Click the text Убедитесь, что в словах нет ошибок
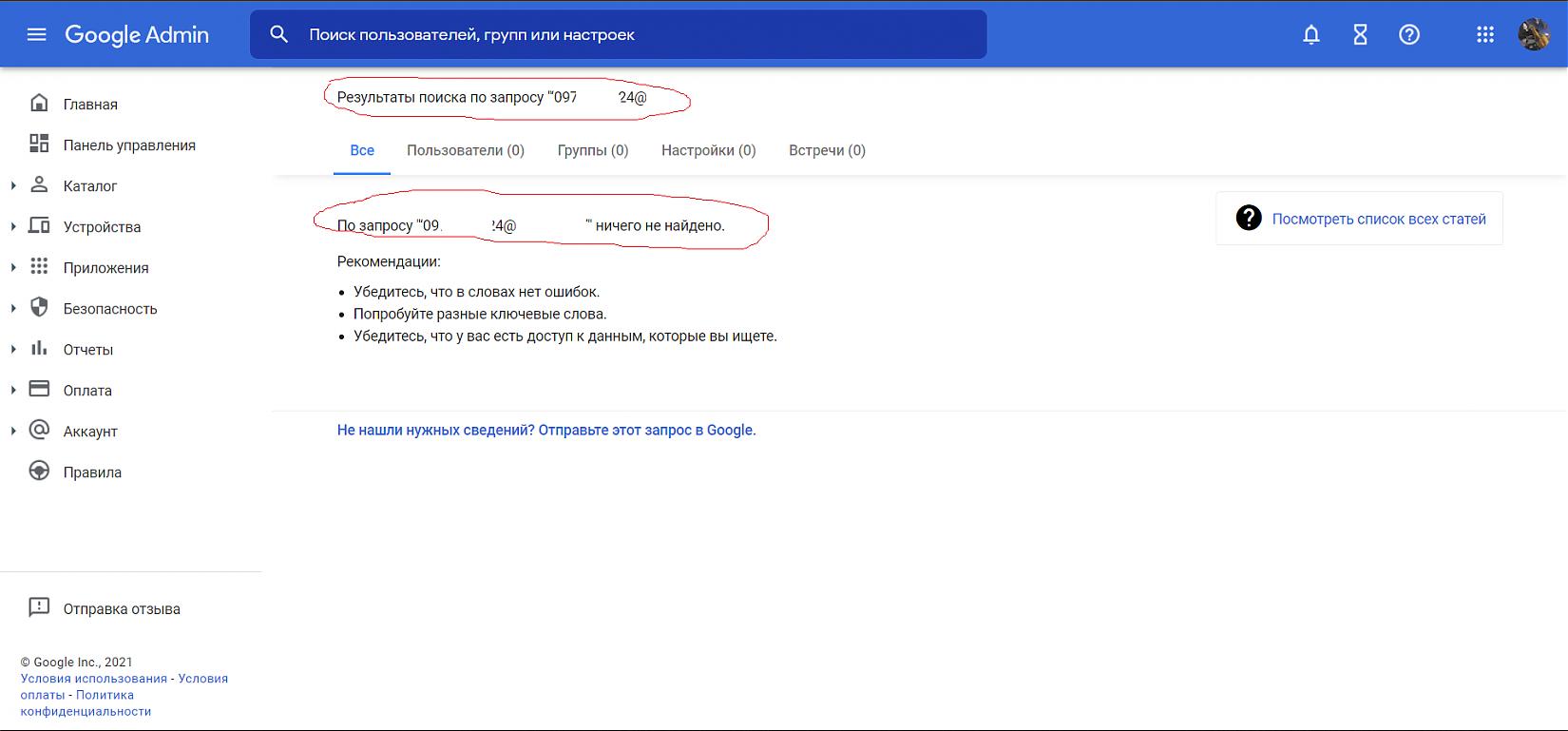The image size is (1568, 731). [x=477, y=292]
